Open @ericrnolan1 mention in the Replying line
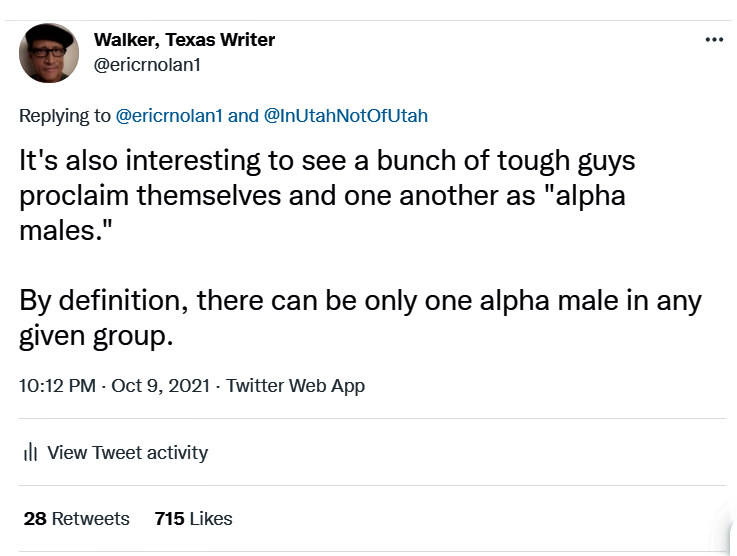 pos(170,115)
